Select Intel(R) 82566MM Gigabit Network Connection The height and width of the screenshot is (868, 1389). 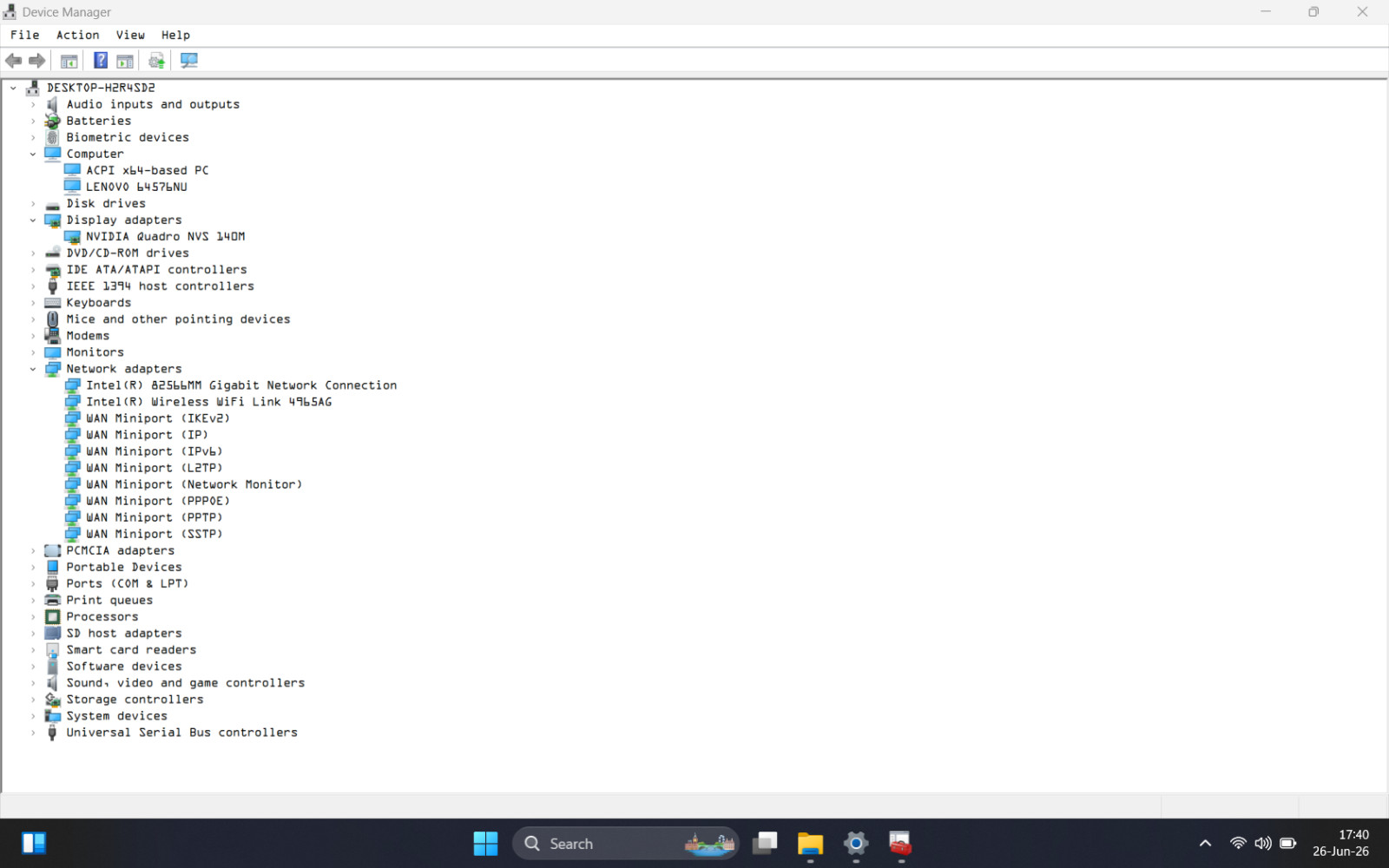coord(241,385)
